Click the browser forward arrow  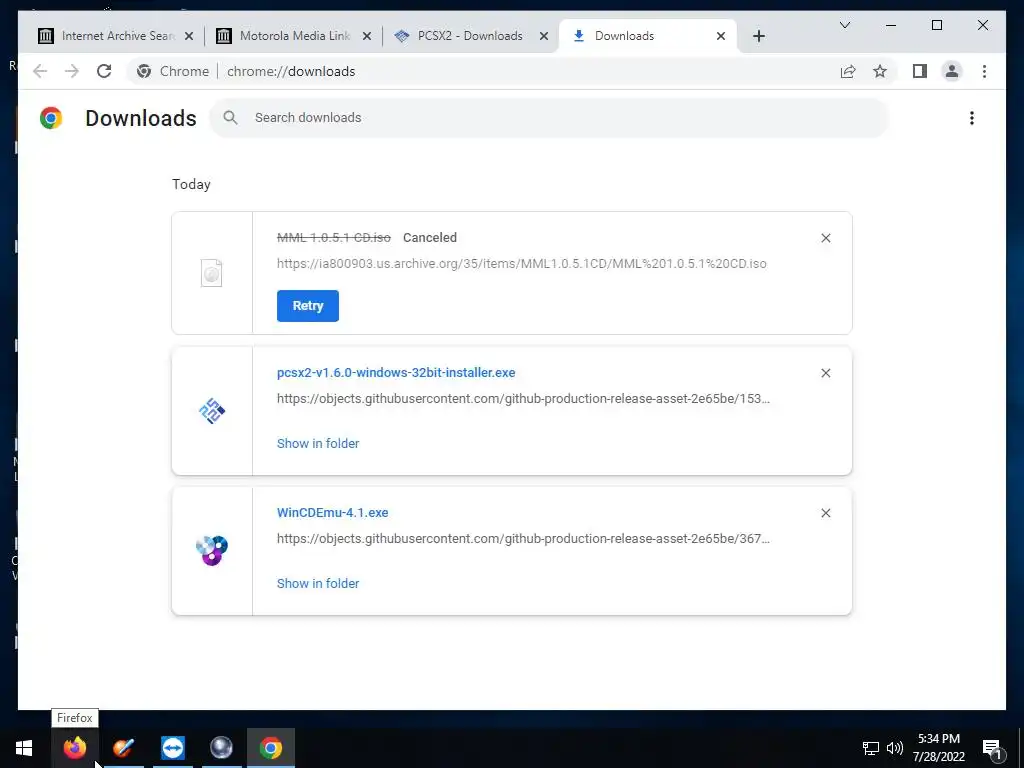point(72,71)
